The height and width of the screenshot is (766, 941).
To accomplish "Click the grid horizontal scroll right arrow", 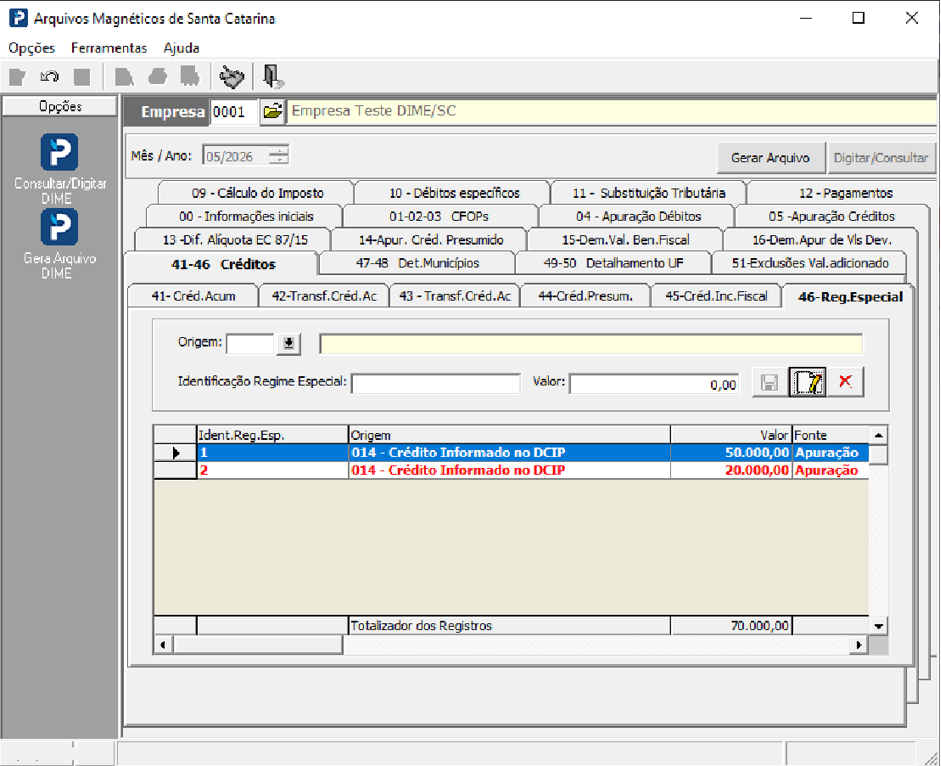I will click(859, 645).
